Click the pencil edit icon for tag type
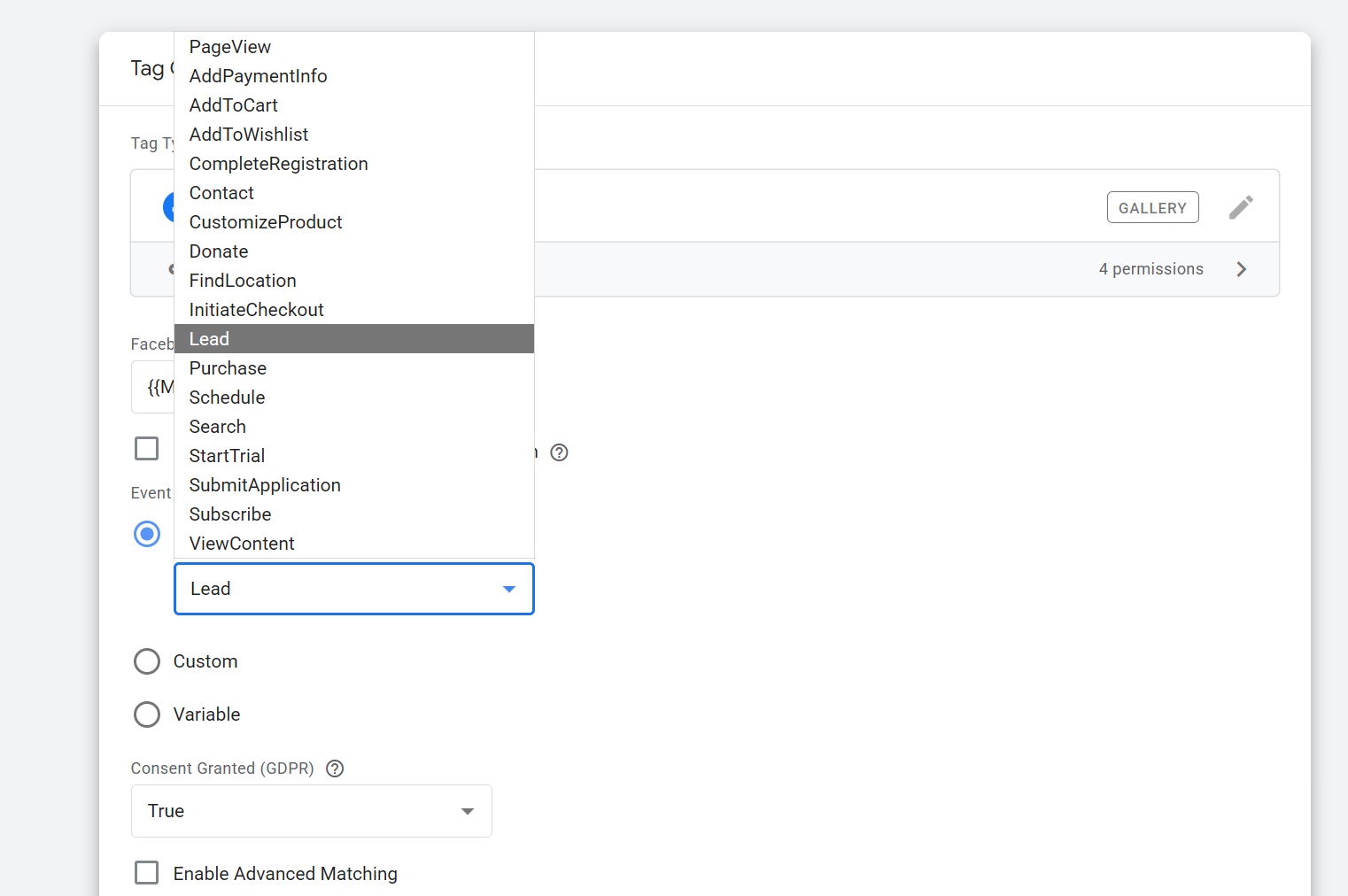This screenshot has width=1348, height=896. (1241, 207)
